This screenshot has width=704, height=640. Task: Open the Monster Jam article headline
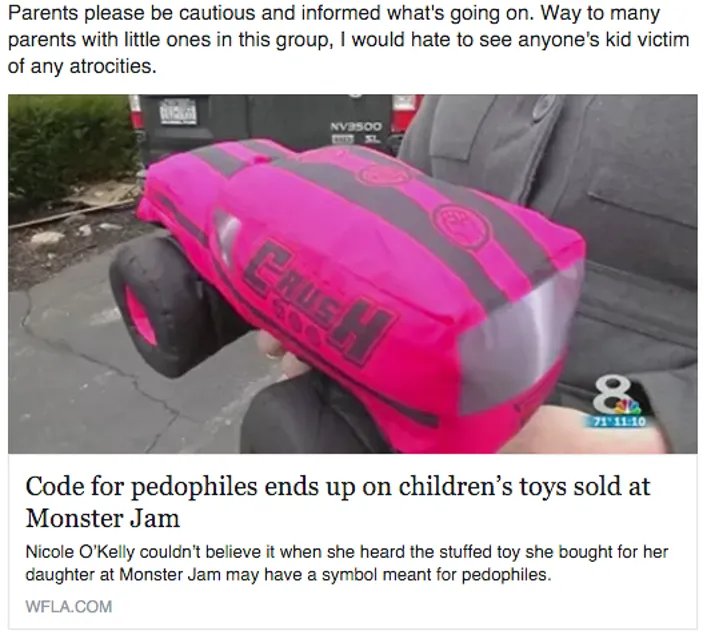tap(337, 502)
